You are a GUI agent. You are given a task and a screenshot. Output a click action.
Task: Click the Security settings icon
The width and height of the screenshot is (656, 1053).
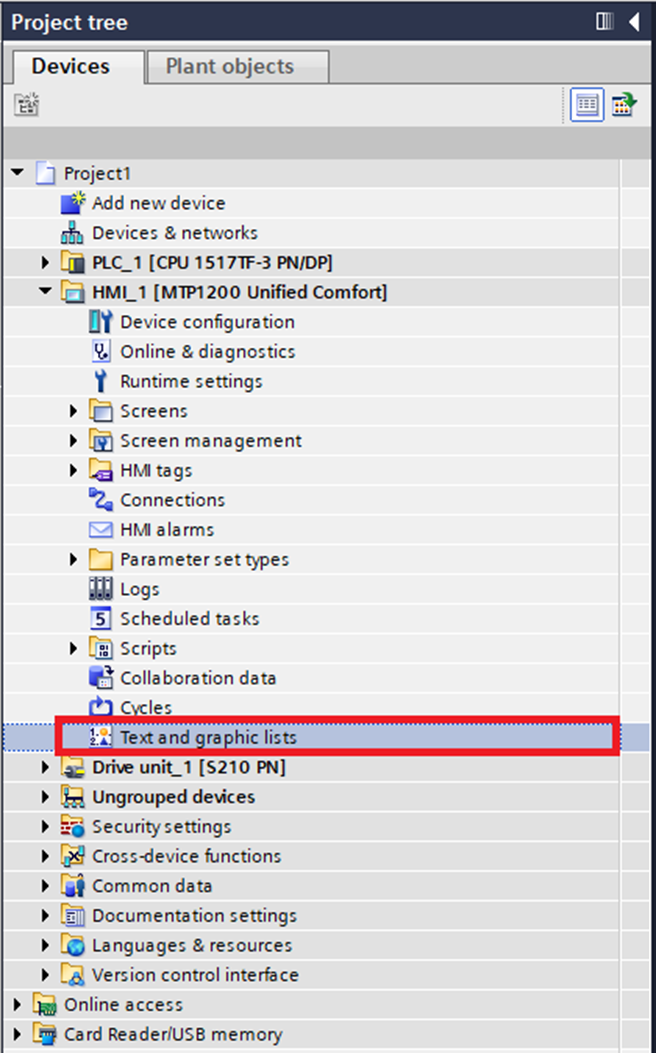(73, 826)
